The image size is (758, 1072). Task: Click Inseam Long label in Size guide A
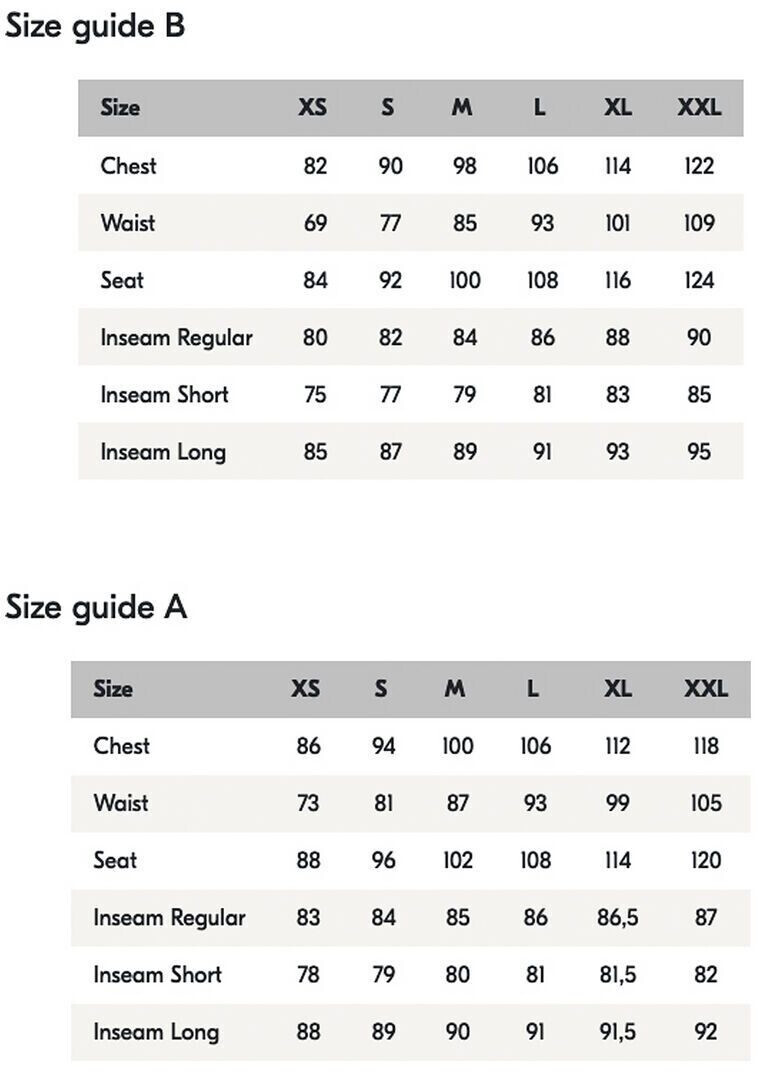tap(156, 1032)
